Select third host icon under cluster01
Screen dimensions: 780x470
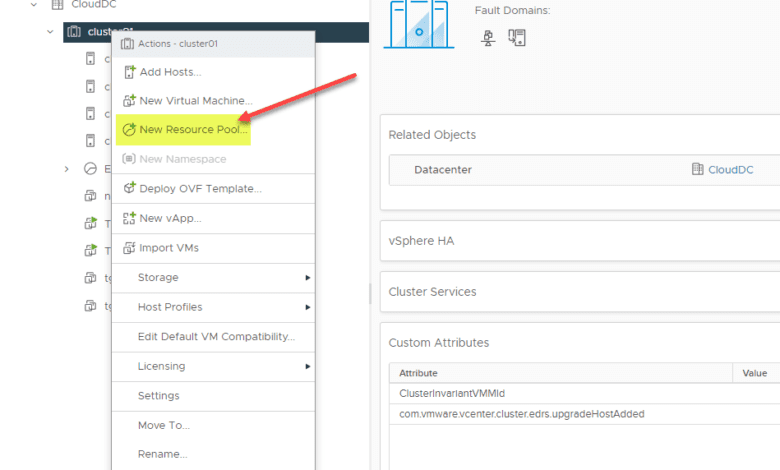point(90,113)
